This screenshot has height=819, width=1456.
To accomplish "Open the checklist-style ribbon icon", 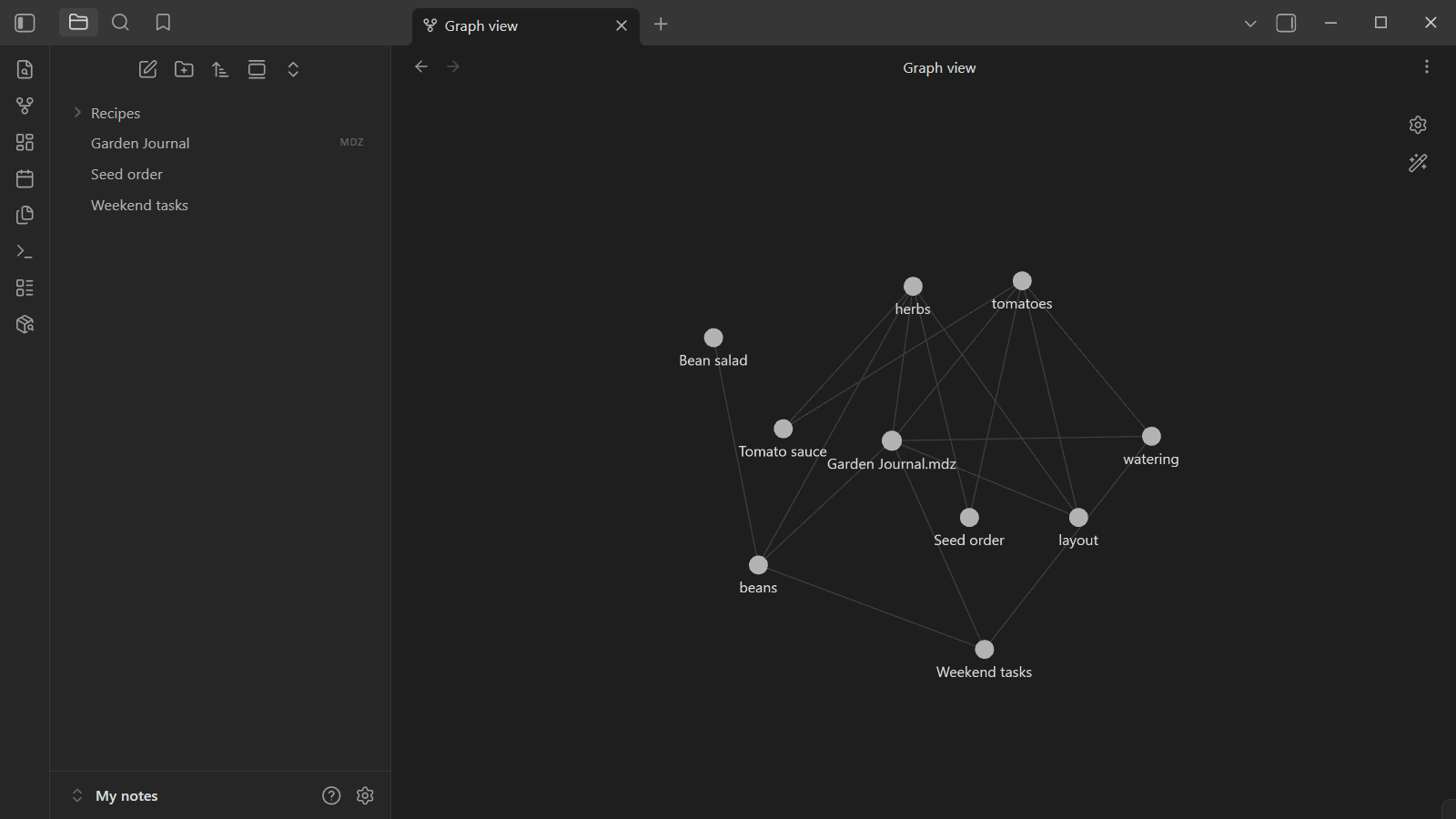I will point(25,288).
